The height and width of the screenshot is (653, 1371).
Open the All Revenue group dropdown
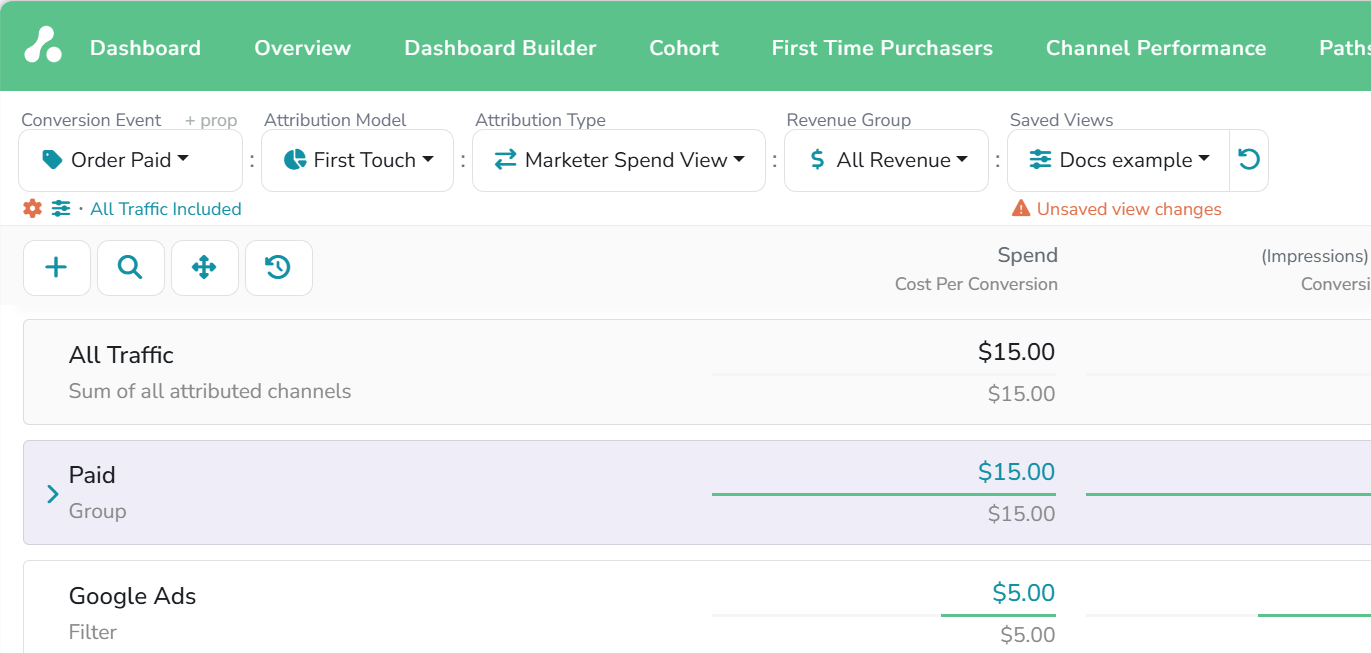tap(887, 160)
